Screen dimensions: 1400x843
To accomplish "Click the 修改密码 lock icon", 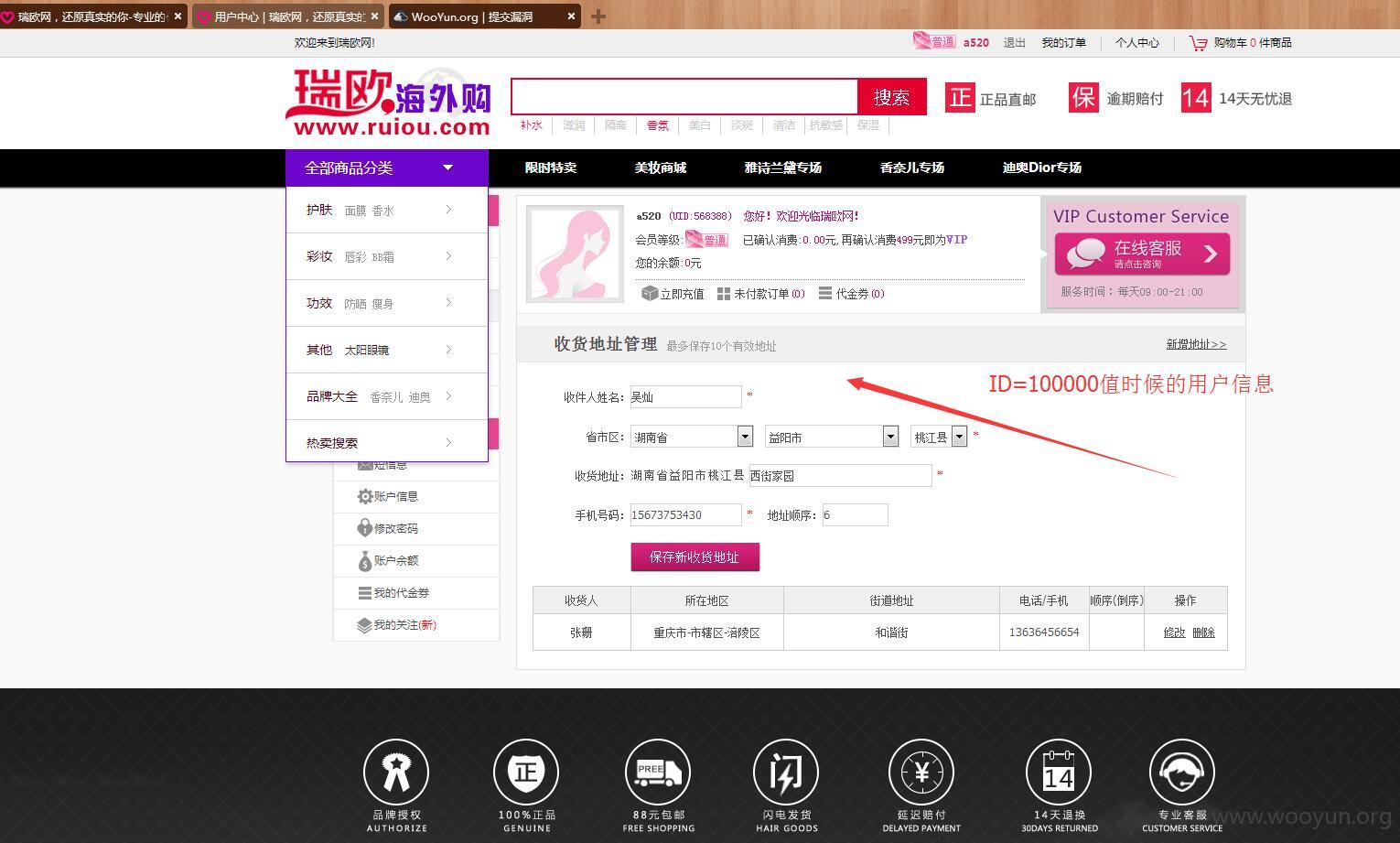I will pos(365,528).
